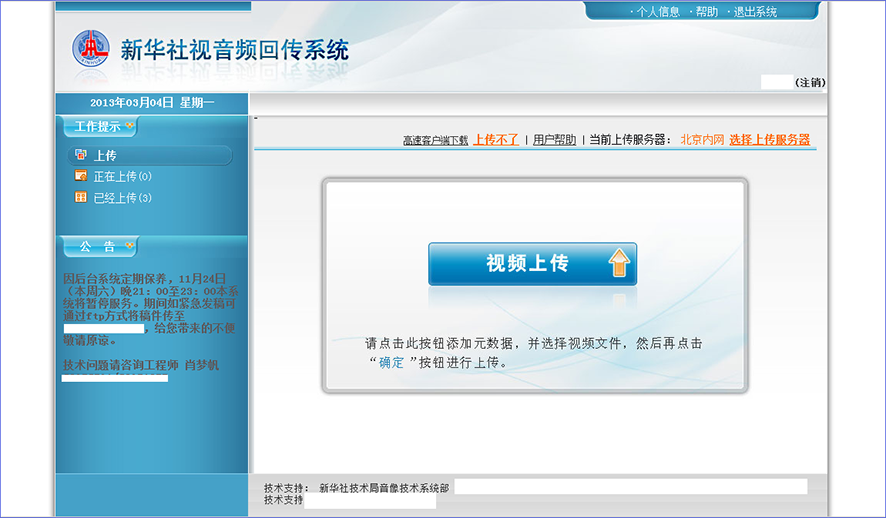This screenshot has height=518, width=886.
Task: Click the 北京内网 server name
Action: coord(702,140)
